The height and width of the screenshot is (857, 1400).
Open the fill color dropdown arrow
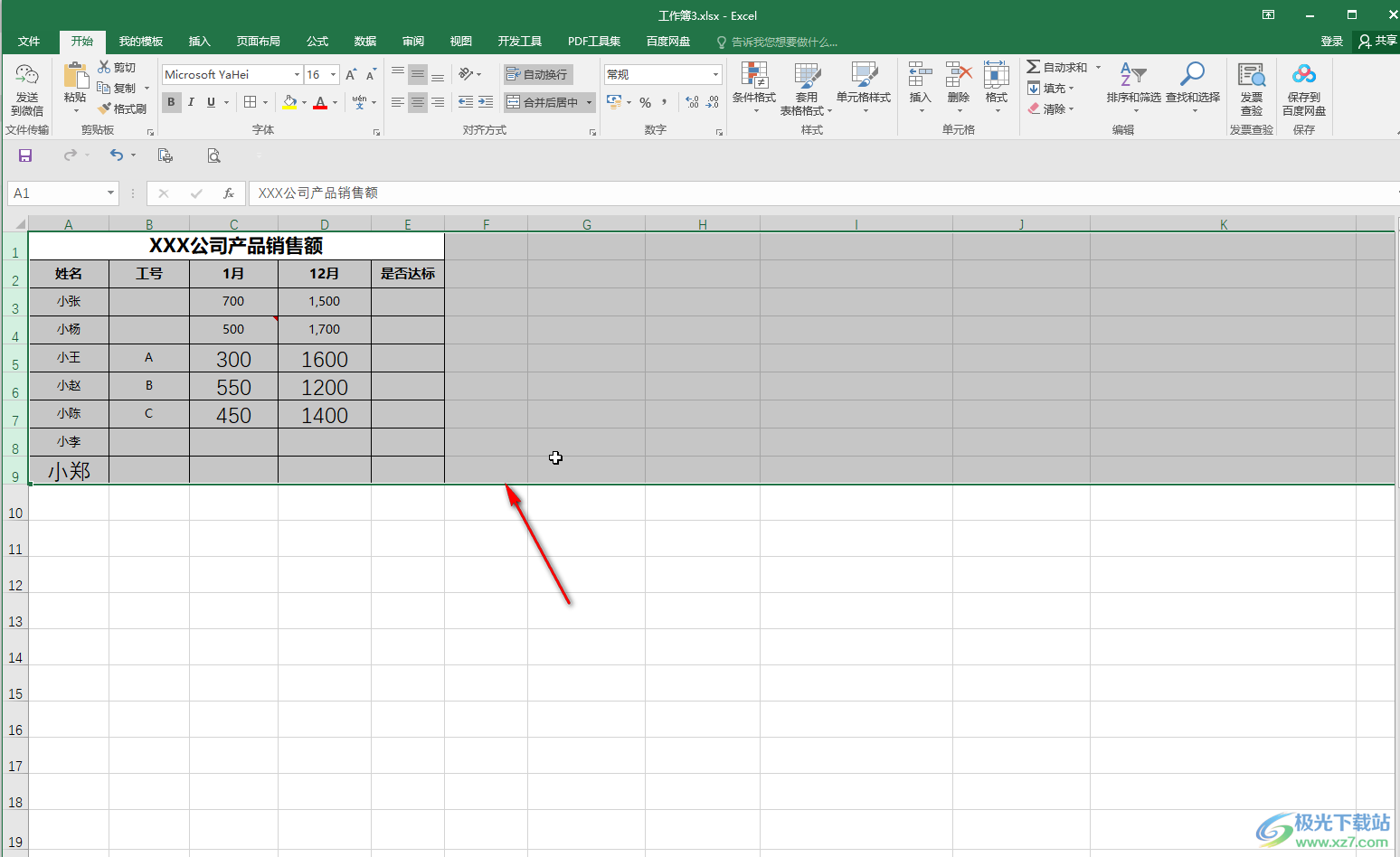pos(304,102)
